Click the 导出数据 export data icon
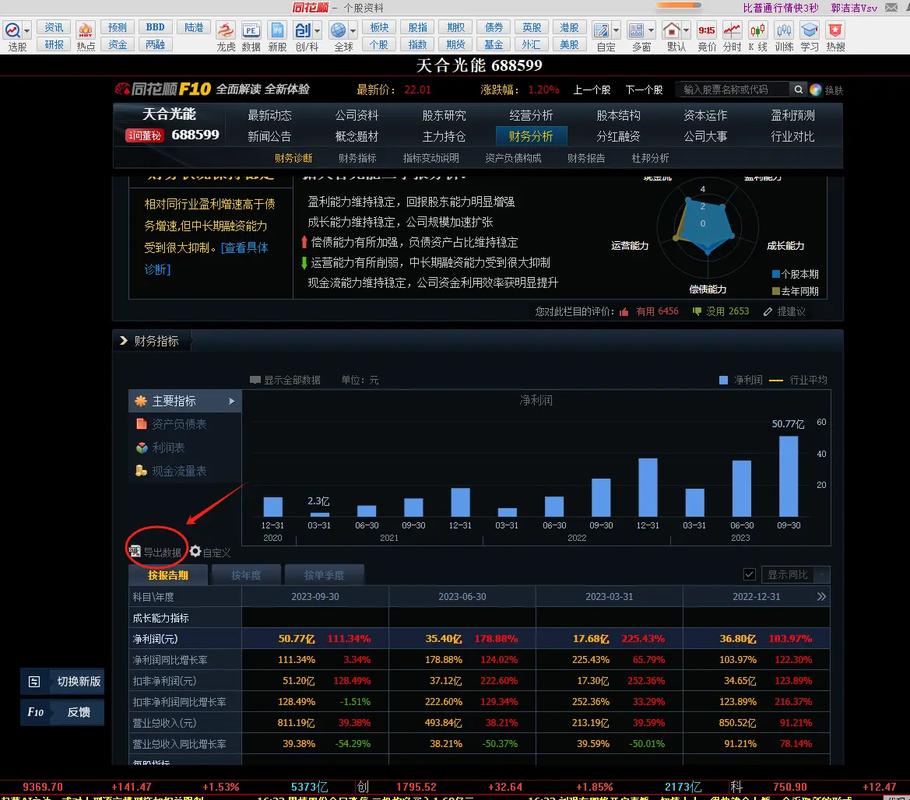The height and width of the screenshot is (800, 910). [135, 551]
